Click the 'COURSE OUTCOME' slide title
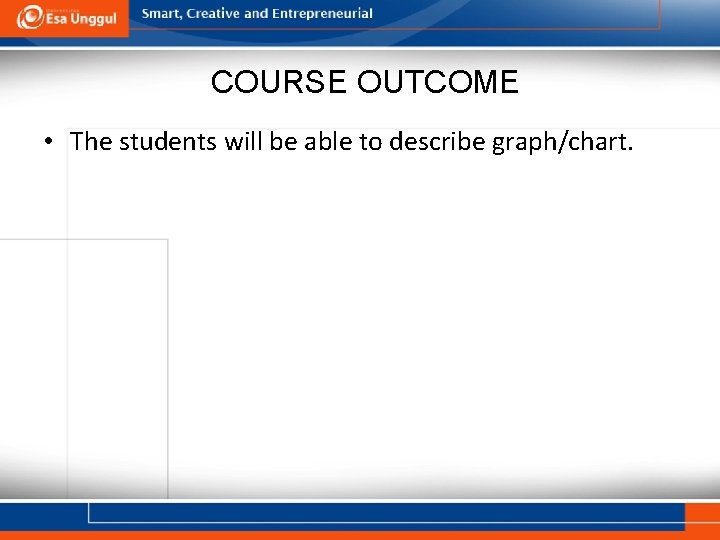 (365, 82)
